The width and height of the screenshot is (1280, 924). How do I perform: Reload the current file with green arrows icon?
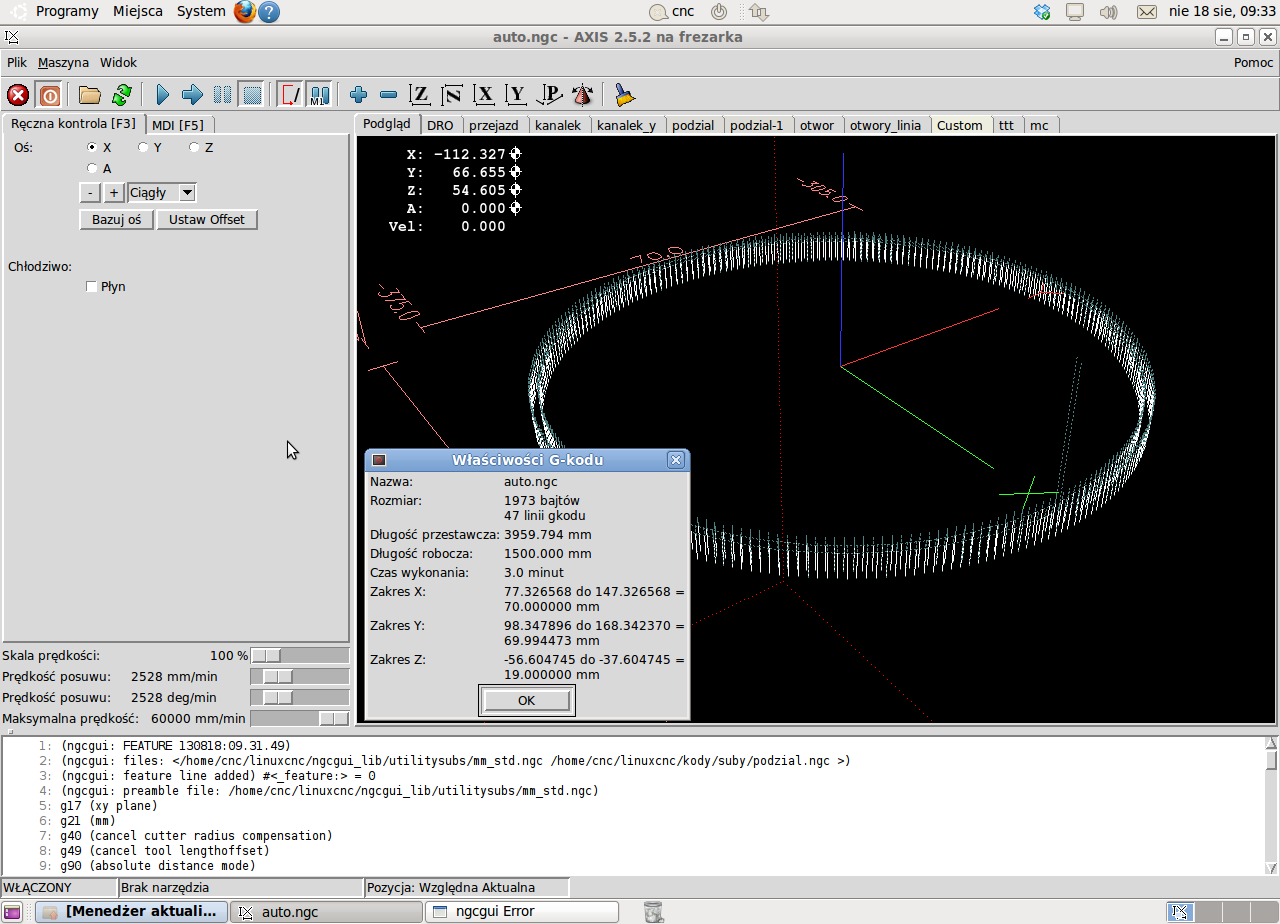point(121,95)
